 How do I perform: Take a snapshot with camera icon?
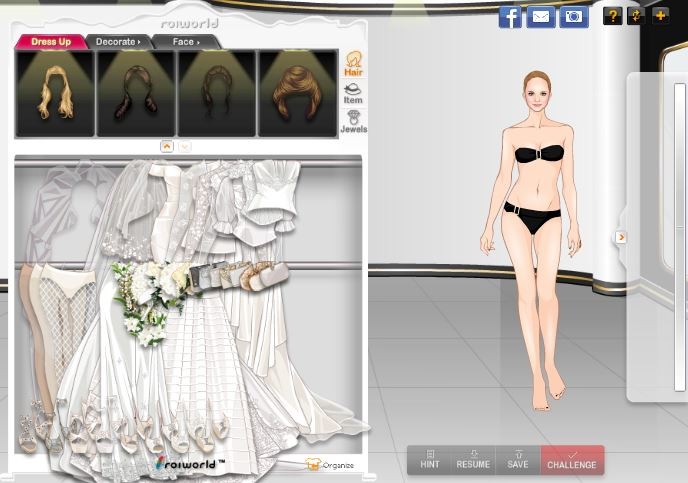coord(573,16)
